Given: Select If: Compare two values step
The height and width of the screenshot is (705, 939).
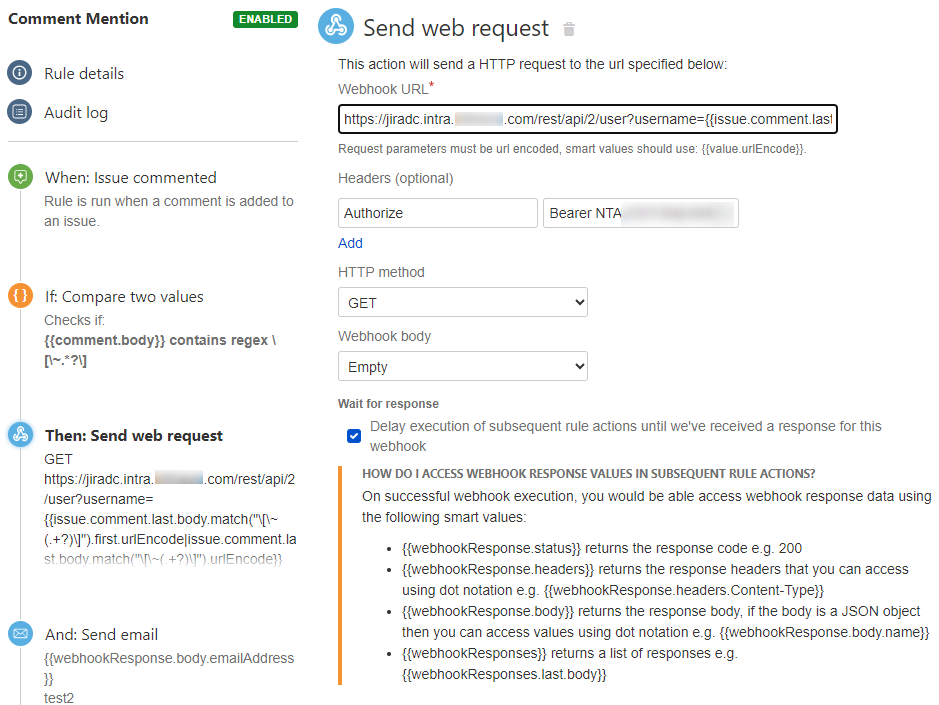Looking at the screenshot, I should [124, 296].
